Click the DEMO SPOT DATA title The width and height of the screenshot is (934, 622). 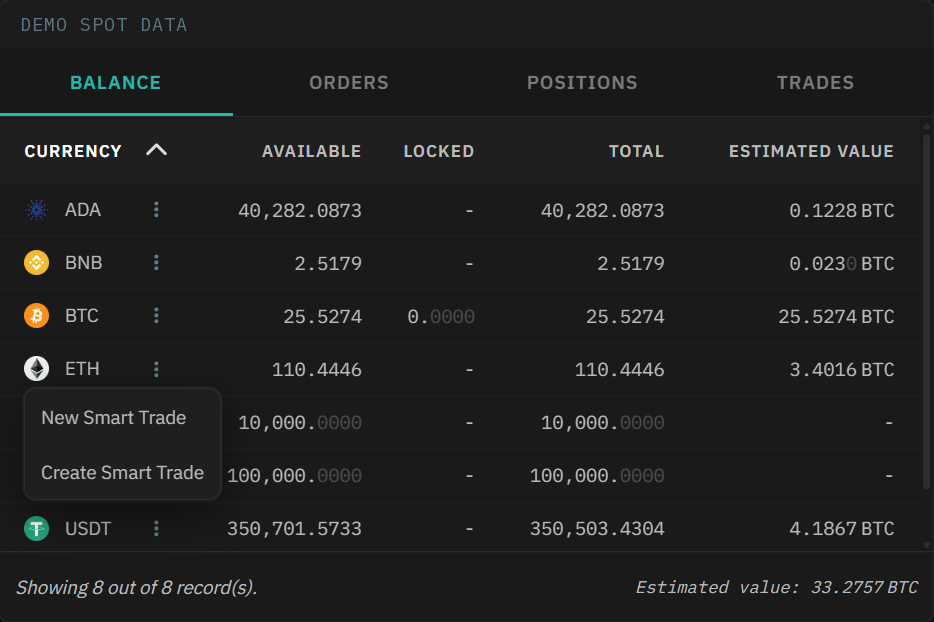[x=104, y=25]
